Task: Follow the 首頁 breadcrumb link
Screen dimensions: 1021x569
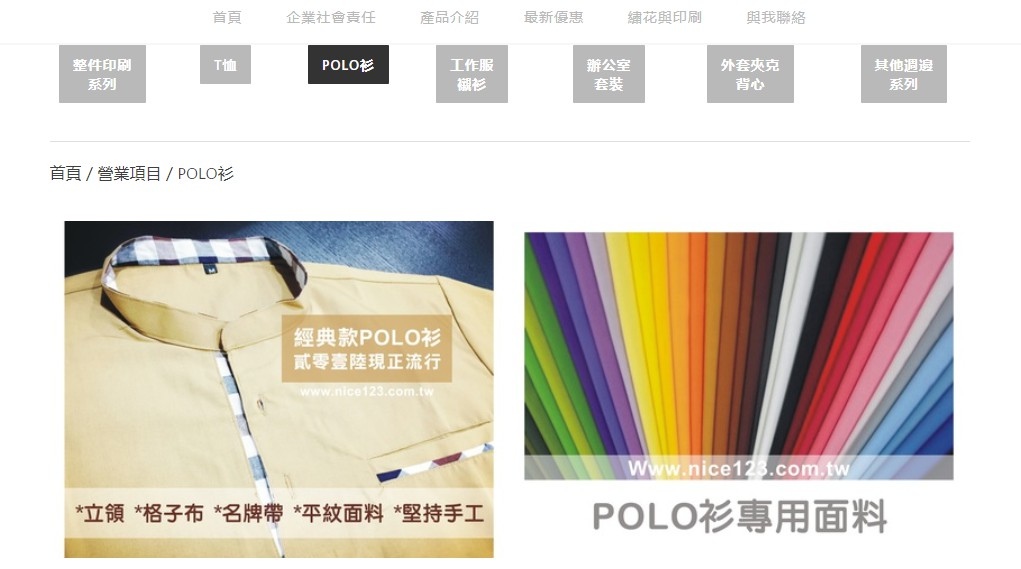Action: tap(66, 173)
